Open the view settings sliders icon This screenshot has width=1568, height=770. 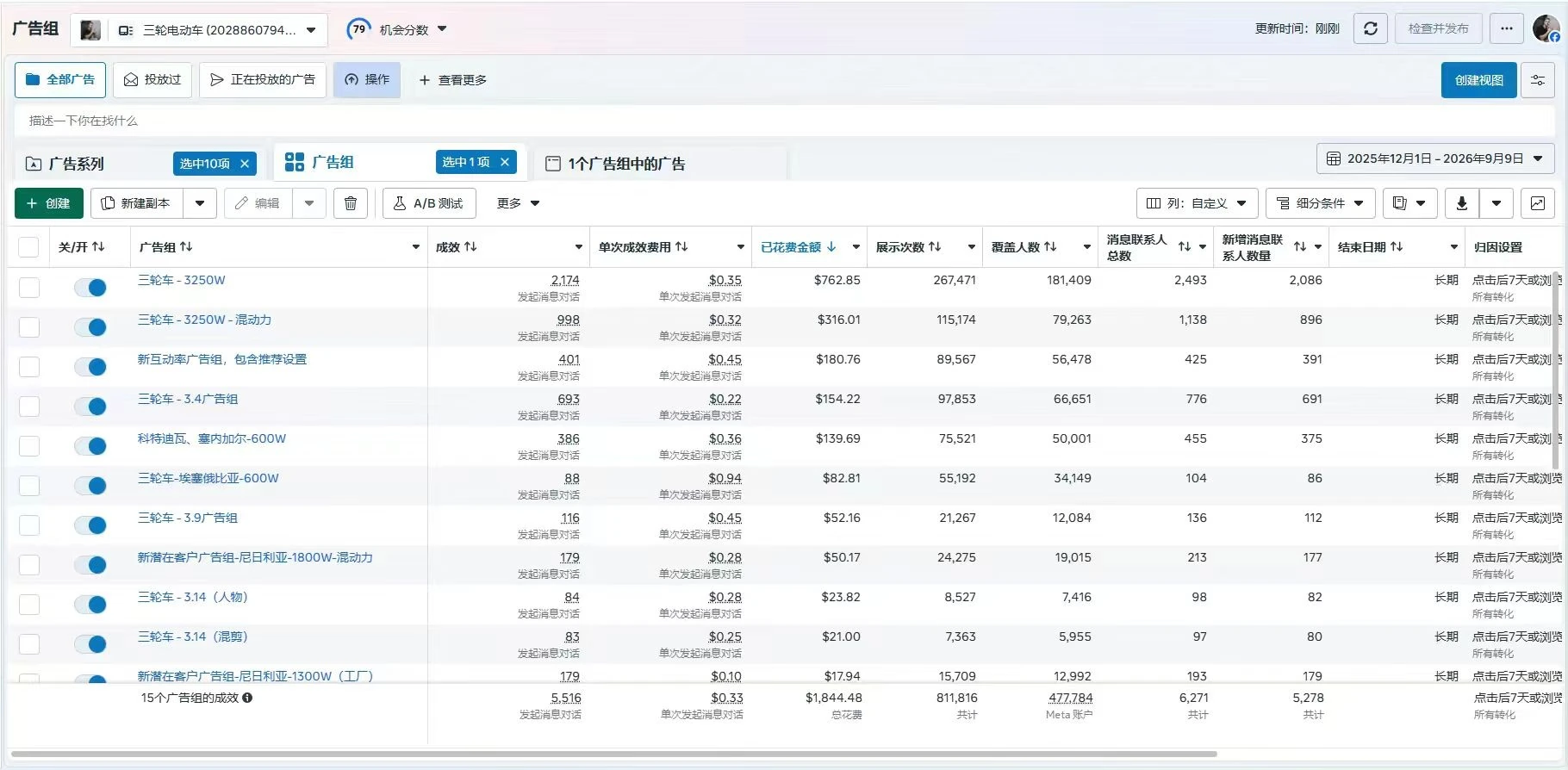1537,80
